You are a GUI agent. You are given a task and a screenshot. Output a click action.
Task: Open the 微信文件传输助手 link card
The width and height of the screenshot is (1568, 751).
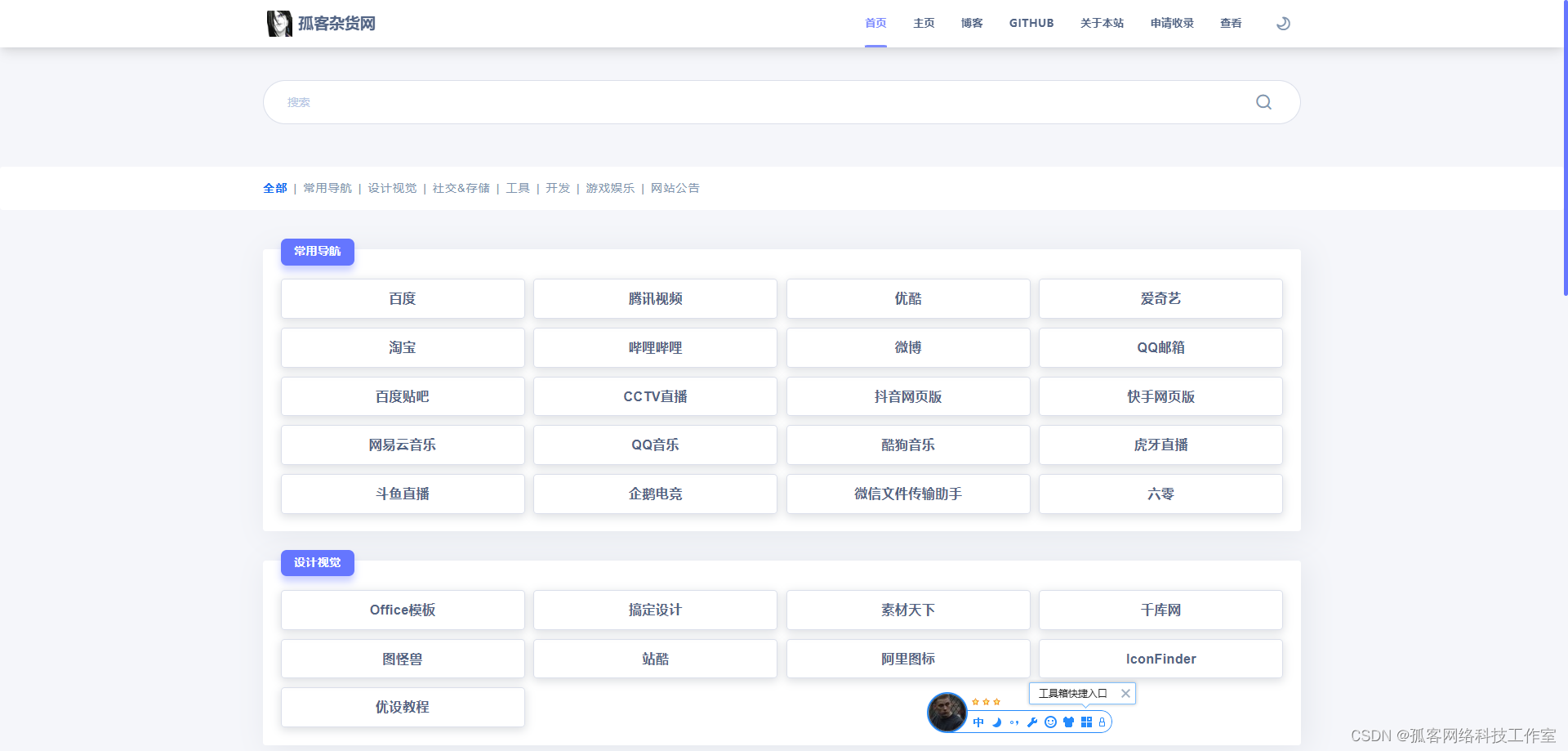click(x=908, y=494)
